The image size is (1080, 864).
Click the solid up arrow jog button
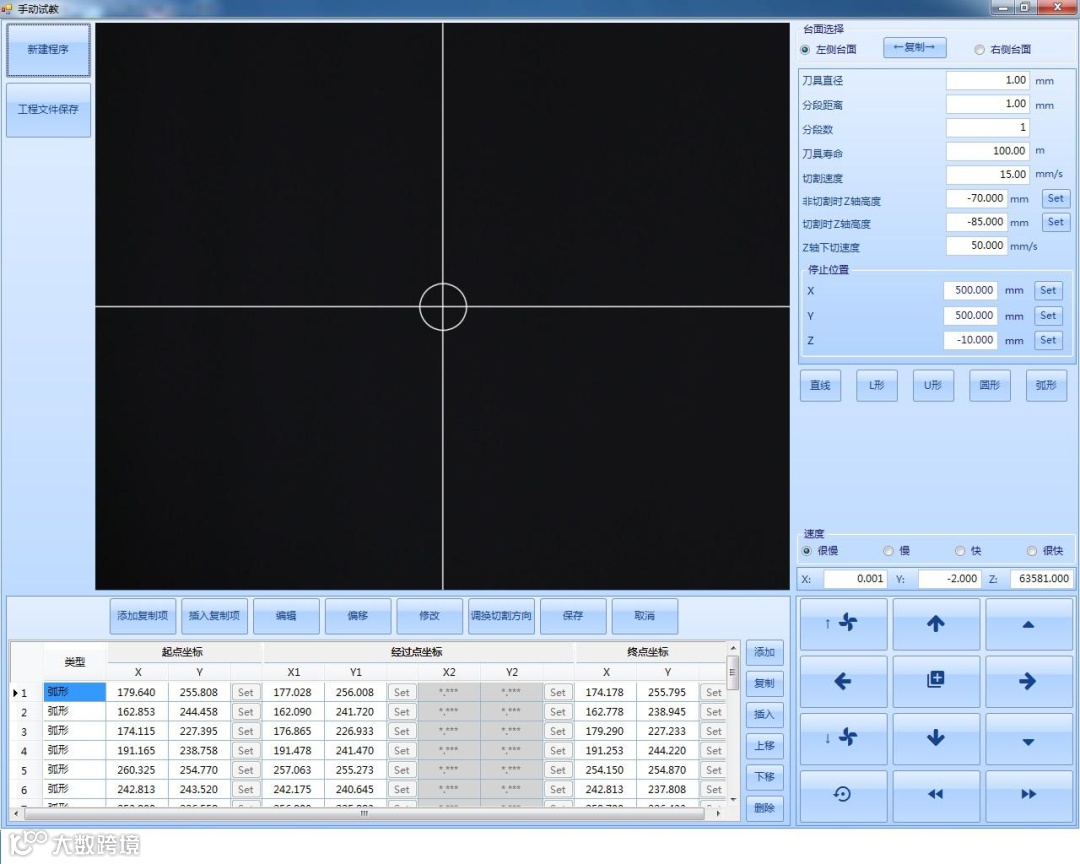[x=935, y=624]
